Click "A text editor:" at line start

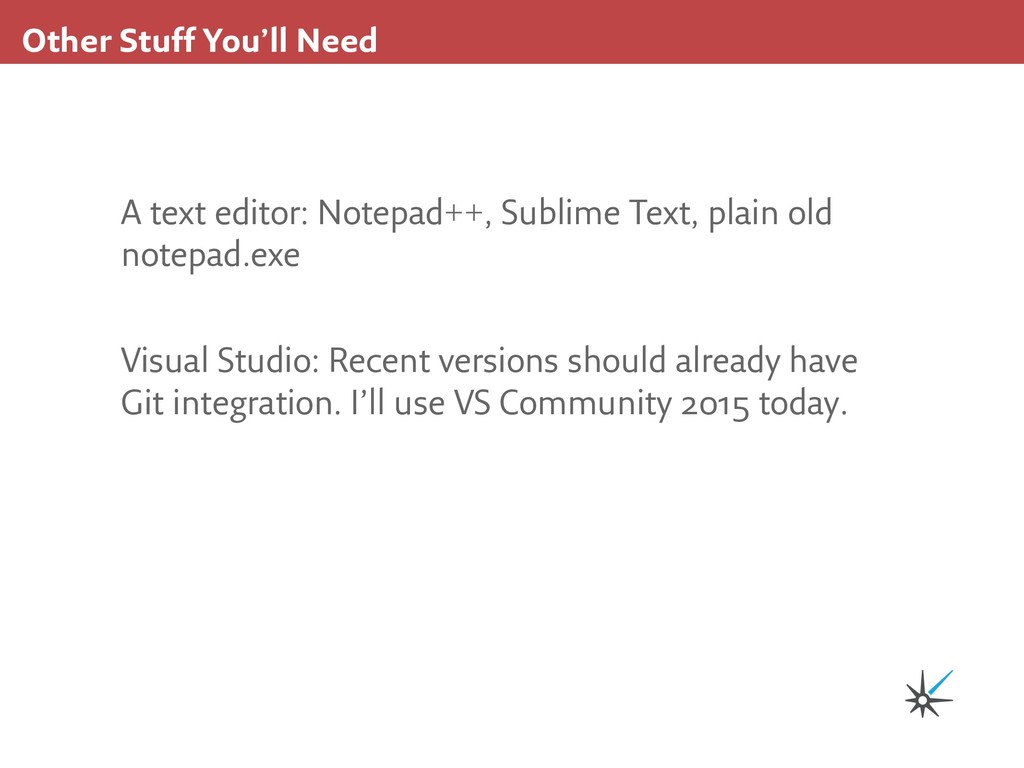[x=215, y=214]
